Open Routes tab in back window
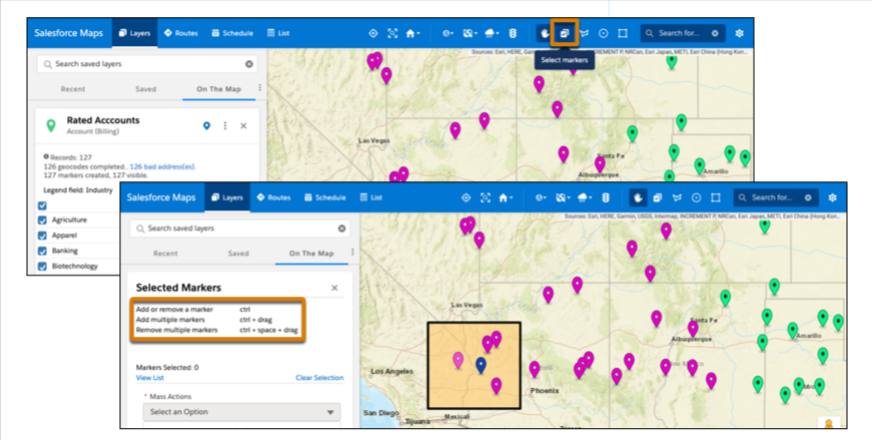Viewport: 872px width, 440px height. pyautogui.click(x=181, y=33)
